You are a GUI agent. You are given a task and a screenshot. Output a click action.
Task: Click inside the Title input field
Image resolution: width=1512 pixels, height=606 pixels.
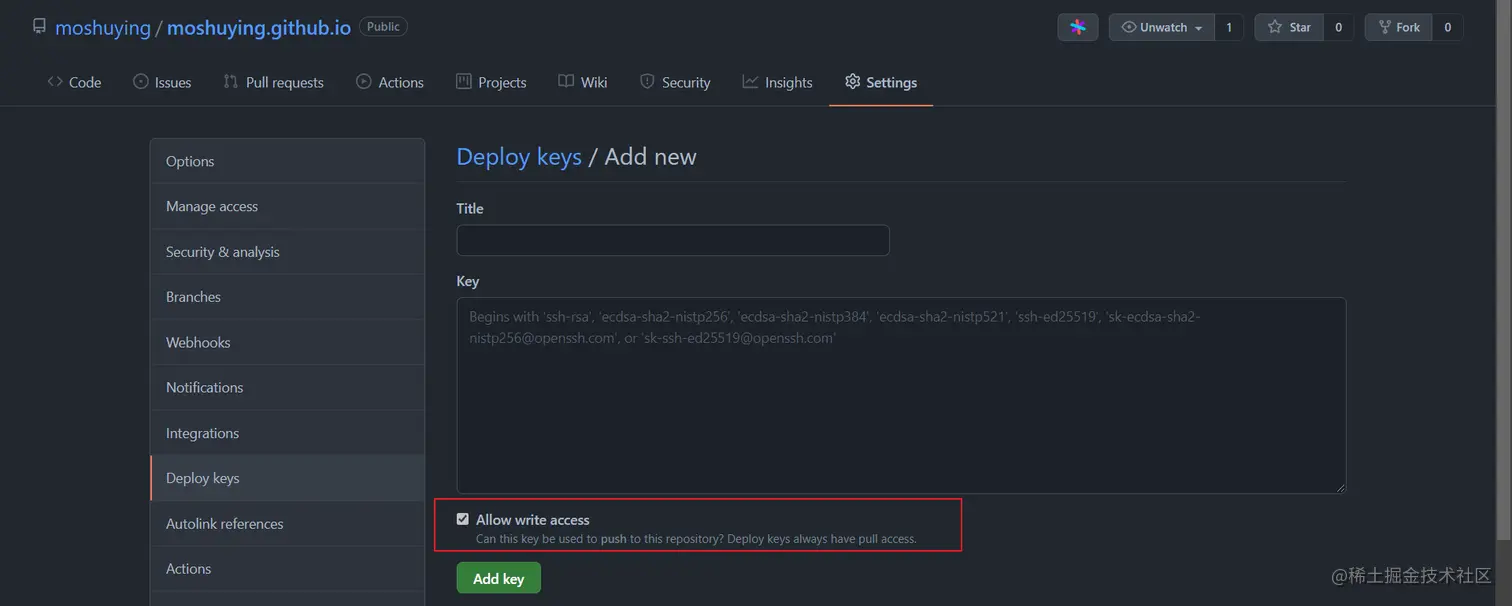(672, 240)
